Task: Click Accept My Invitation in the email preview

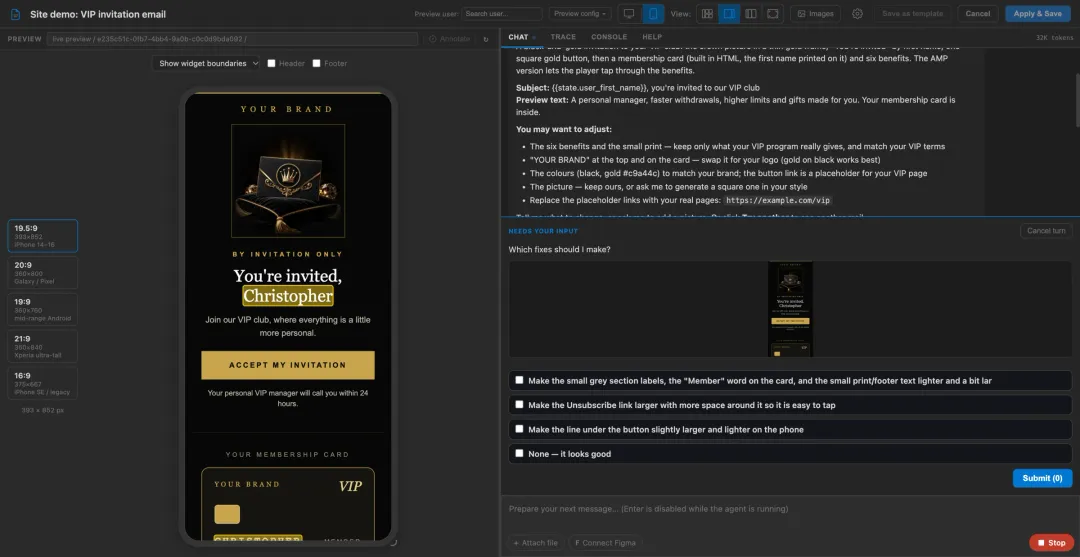Action: click(x=288, y=365)
